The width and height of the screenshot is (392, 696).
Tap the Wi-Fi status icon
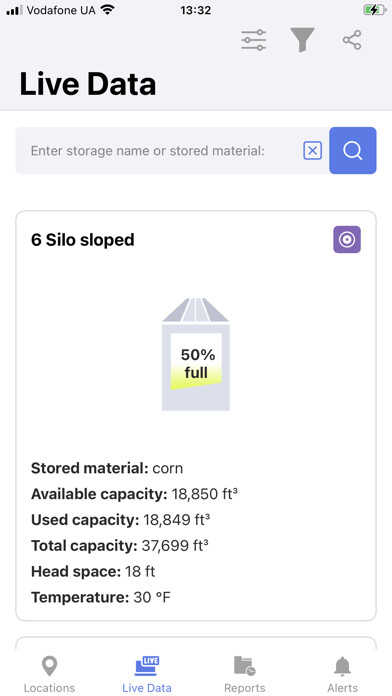[107, 10]
